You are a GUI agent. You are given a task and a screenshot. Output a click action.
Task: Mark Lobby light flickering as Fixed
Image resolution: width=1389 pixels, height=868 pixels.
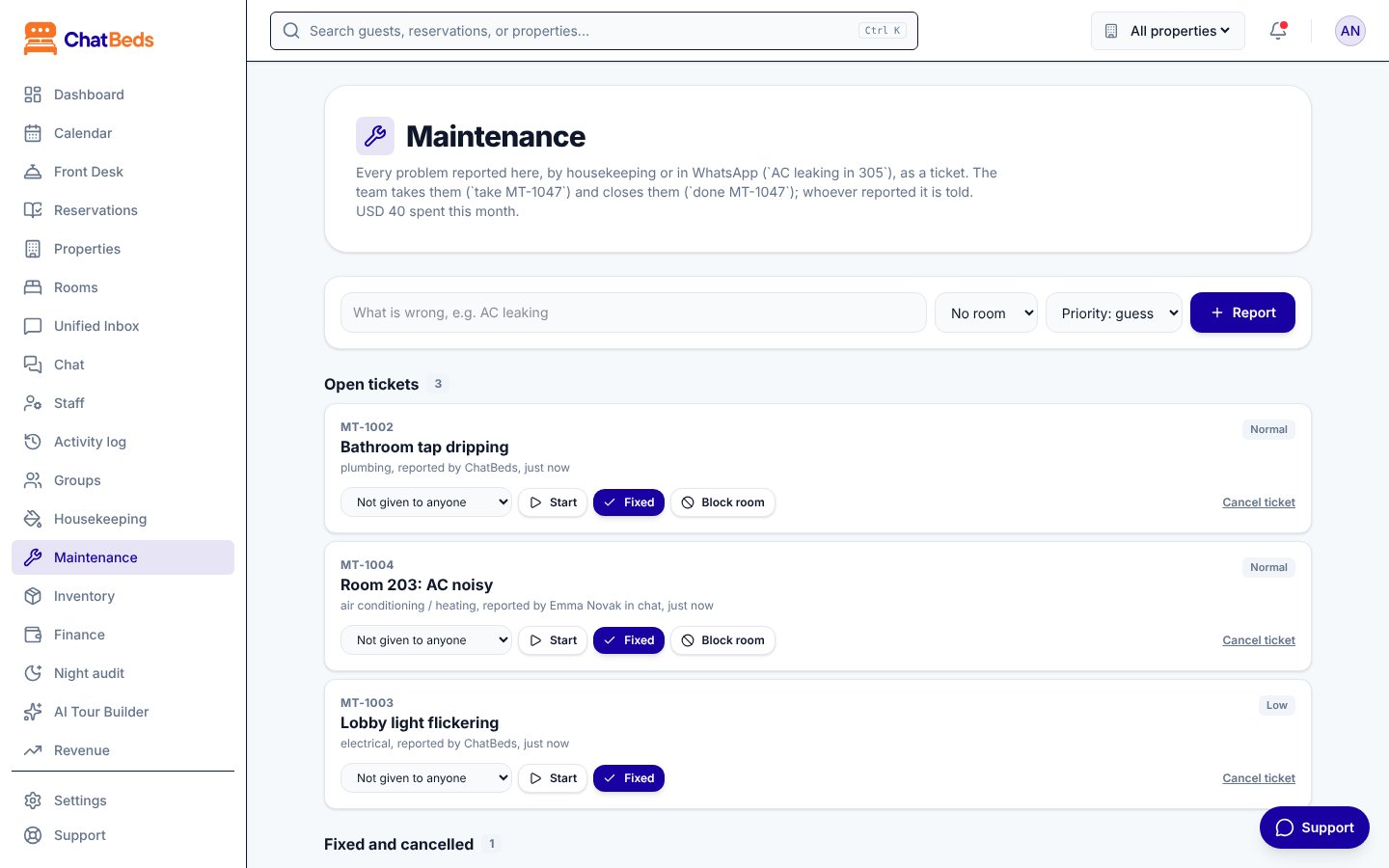point(629,778)
